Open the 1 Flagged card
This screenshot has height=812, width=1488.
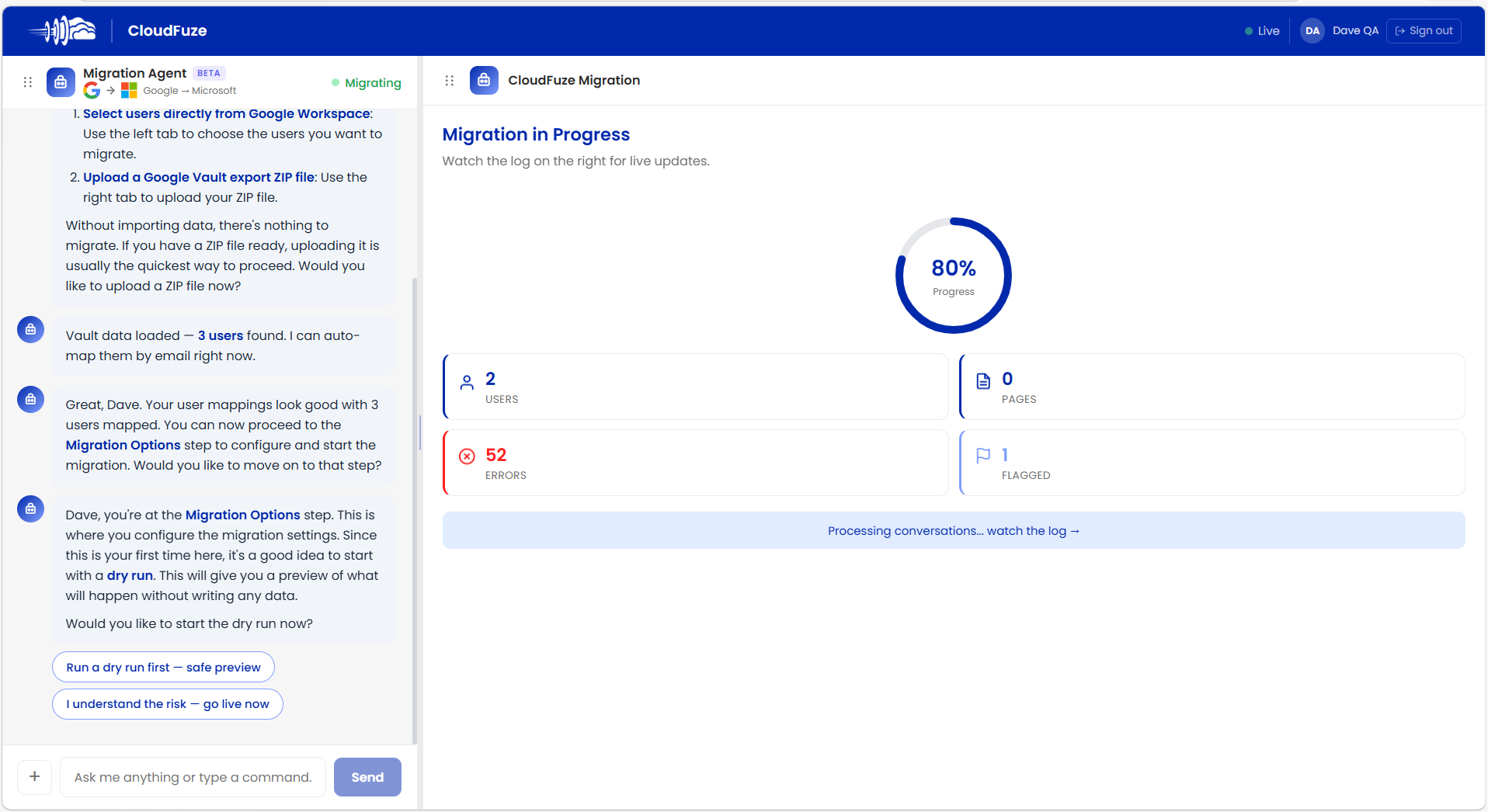pos(1212,463)
